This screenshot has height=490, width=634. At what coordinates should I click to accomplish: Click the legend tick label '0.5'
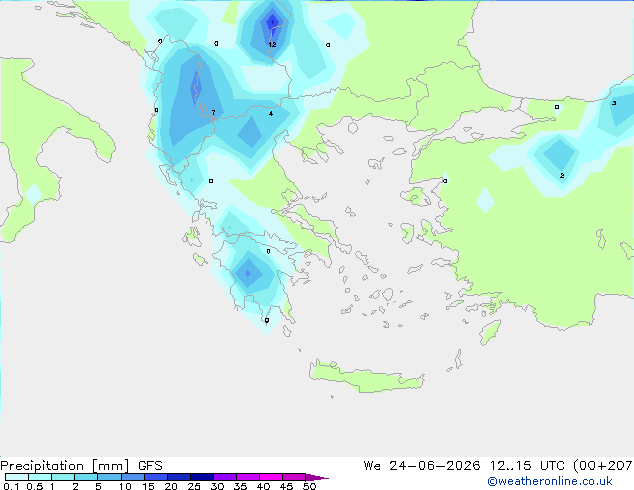(x=35, y=486)
